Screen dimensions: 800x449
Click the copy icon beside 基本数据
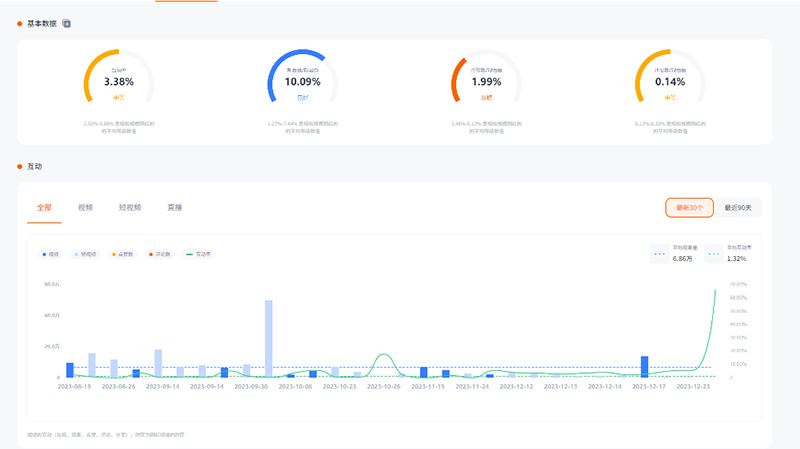(67, 23)
